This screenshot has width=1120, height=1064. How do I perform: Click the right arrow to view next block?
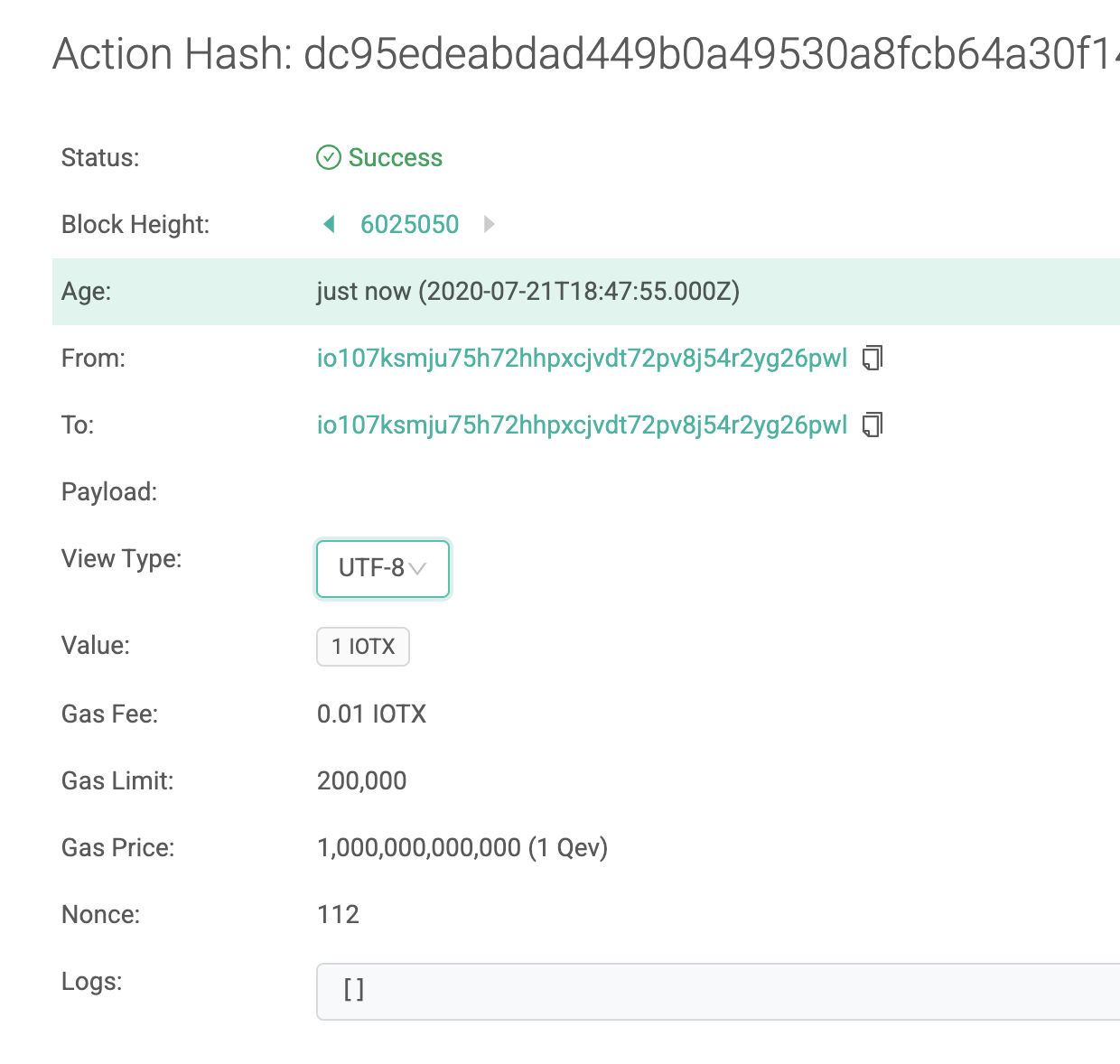tap(489, 224)
